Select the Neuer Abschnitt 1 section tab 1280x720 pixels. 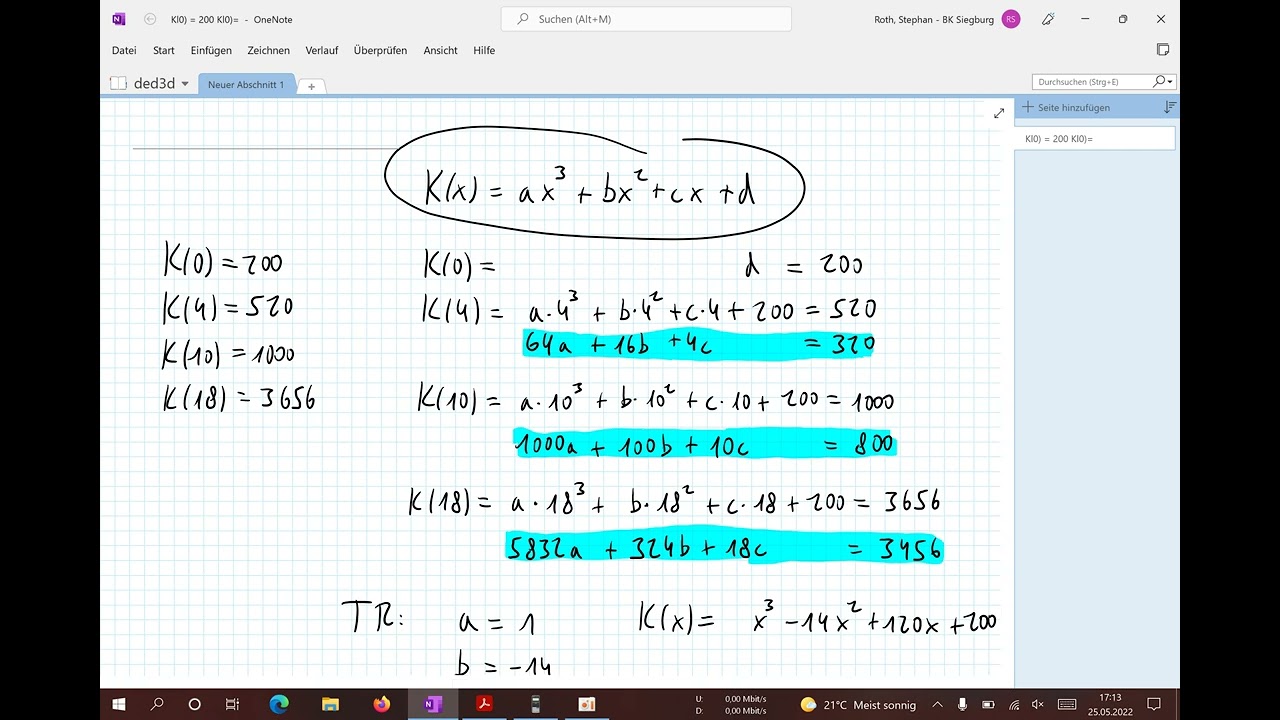tap(246, 85)
